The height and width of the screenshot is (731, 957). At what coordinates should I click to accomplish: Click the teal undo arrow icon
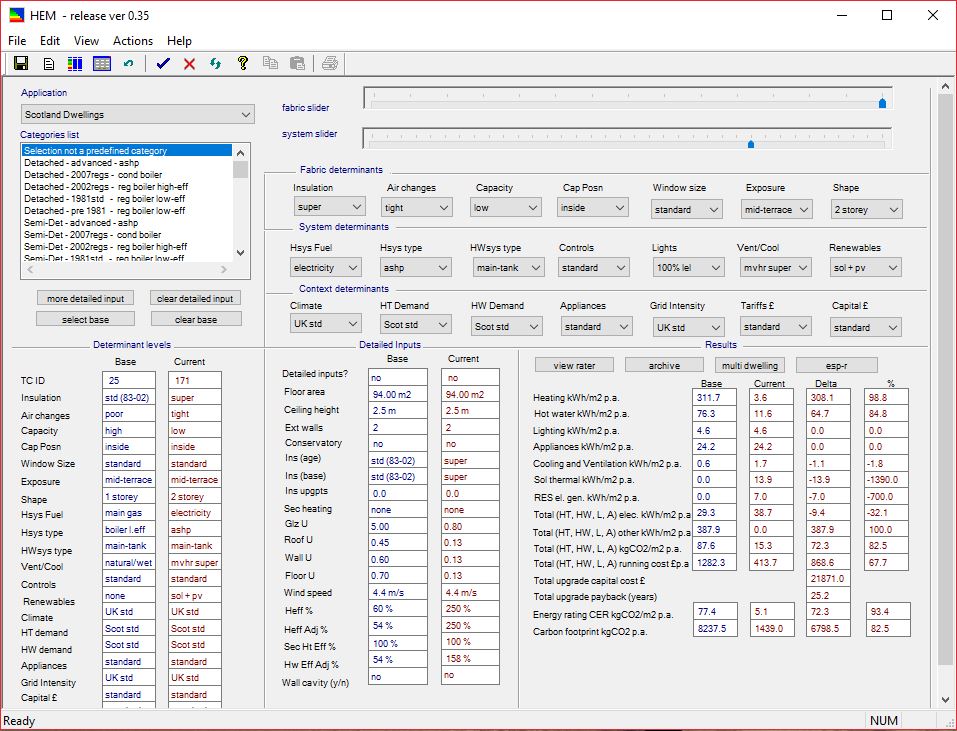[x=128, y=64]
